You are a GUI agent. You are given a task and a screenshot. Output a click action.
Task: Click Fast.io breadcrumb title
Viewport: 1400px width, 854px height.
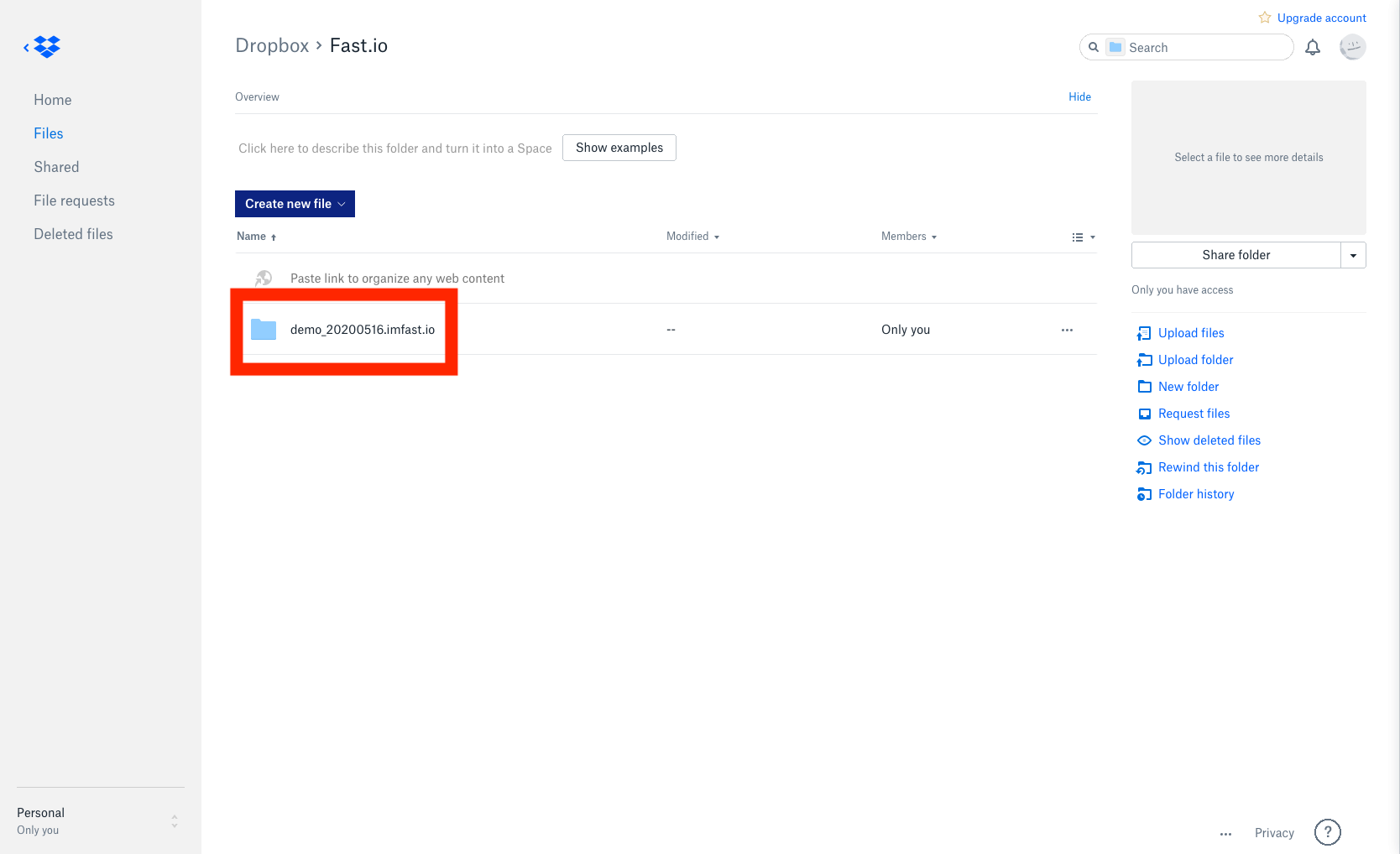(358, 45)
